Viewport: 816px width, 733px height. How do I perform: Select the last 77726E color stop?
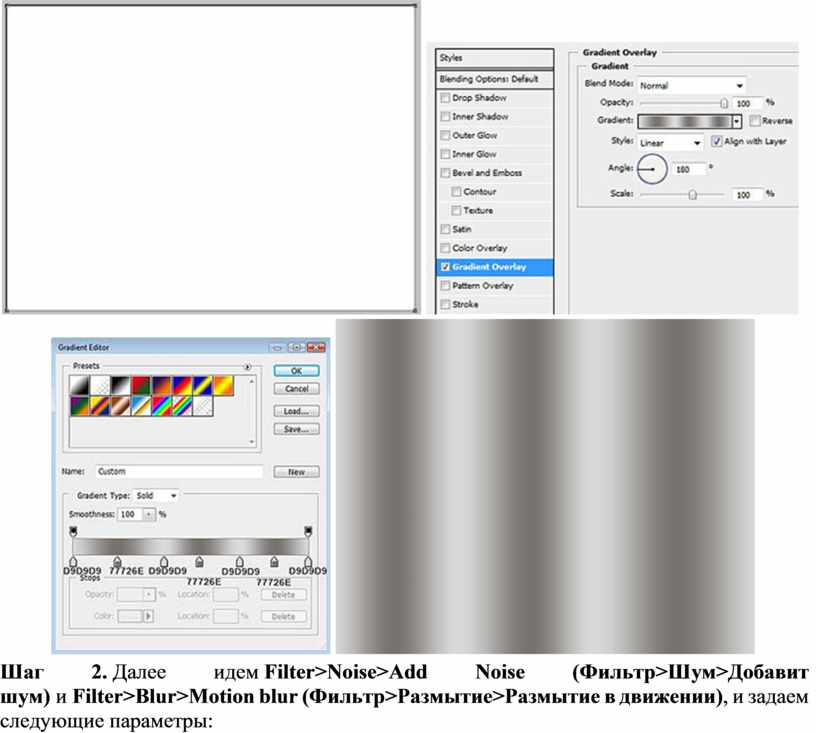click(274, 561)
